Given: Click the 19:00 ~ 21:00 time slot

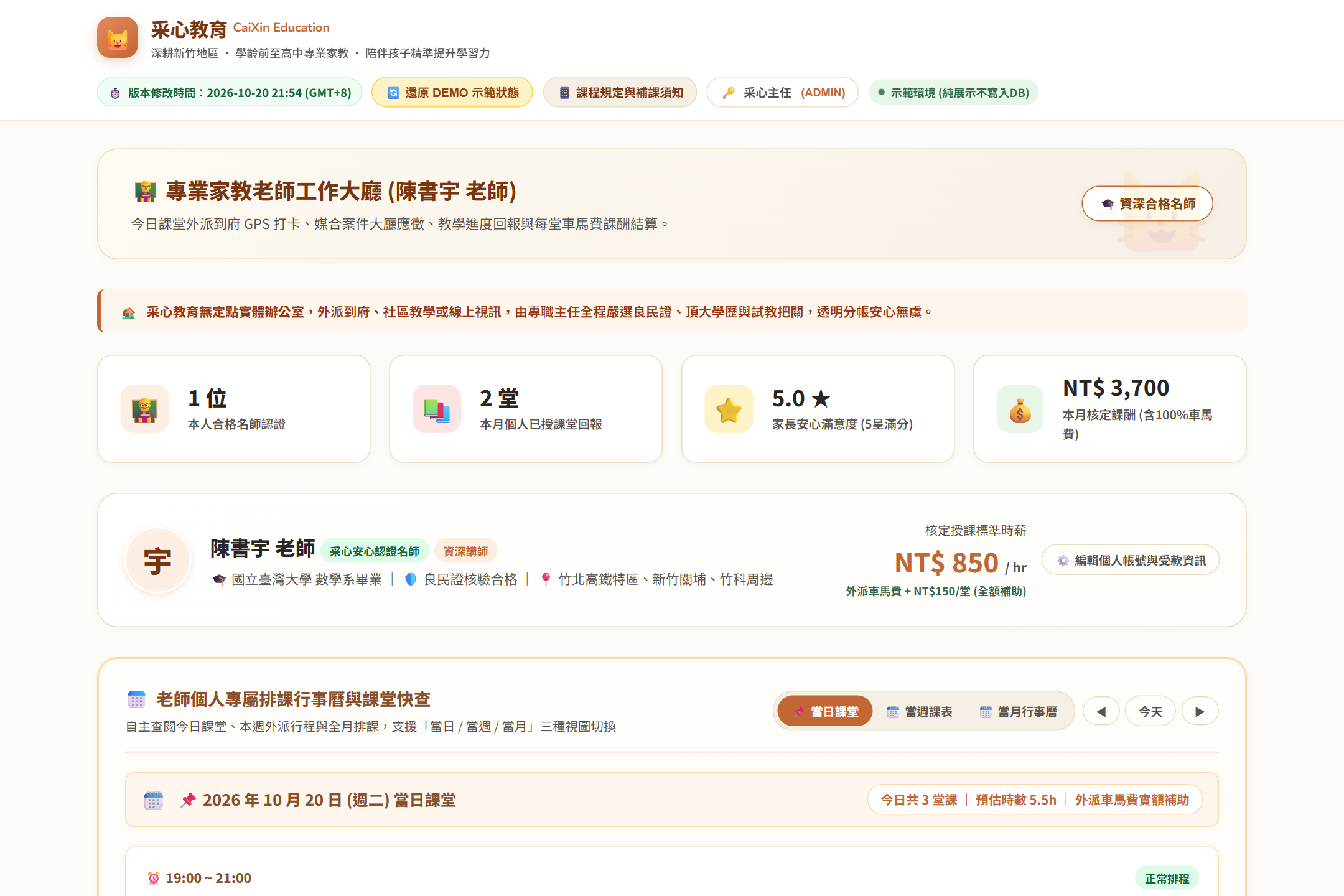Looking at the screenshot, I should tap(208, 878).
